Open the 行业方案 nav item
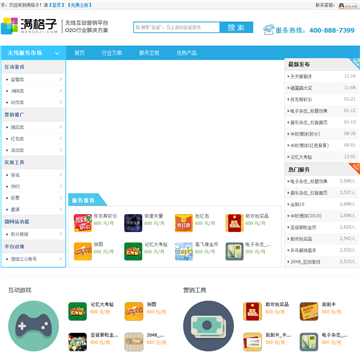 112,53
